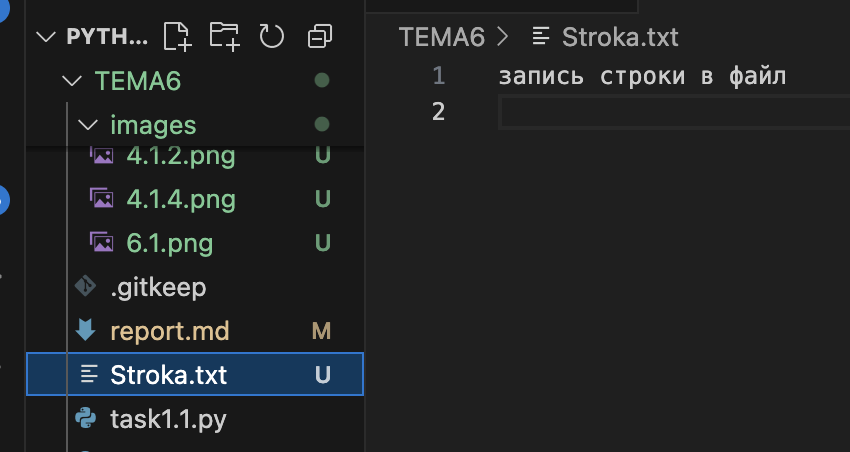Click the Python icon of task1.1.py
The width and height of the screenshot is (850, 452).
click(86, 419)
